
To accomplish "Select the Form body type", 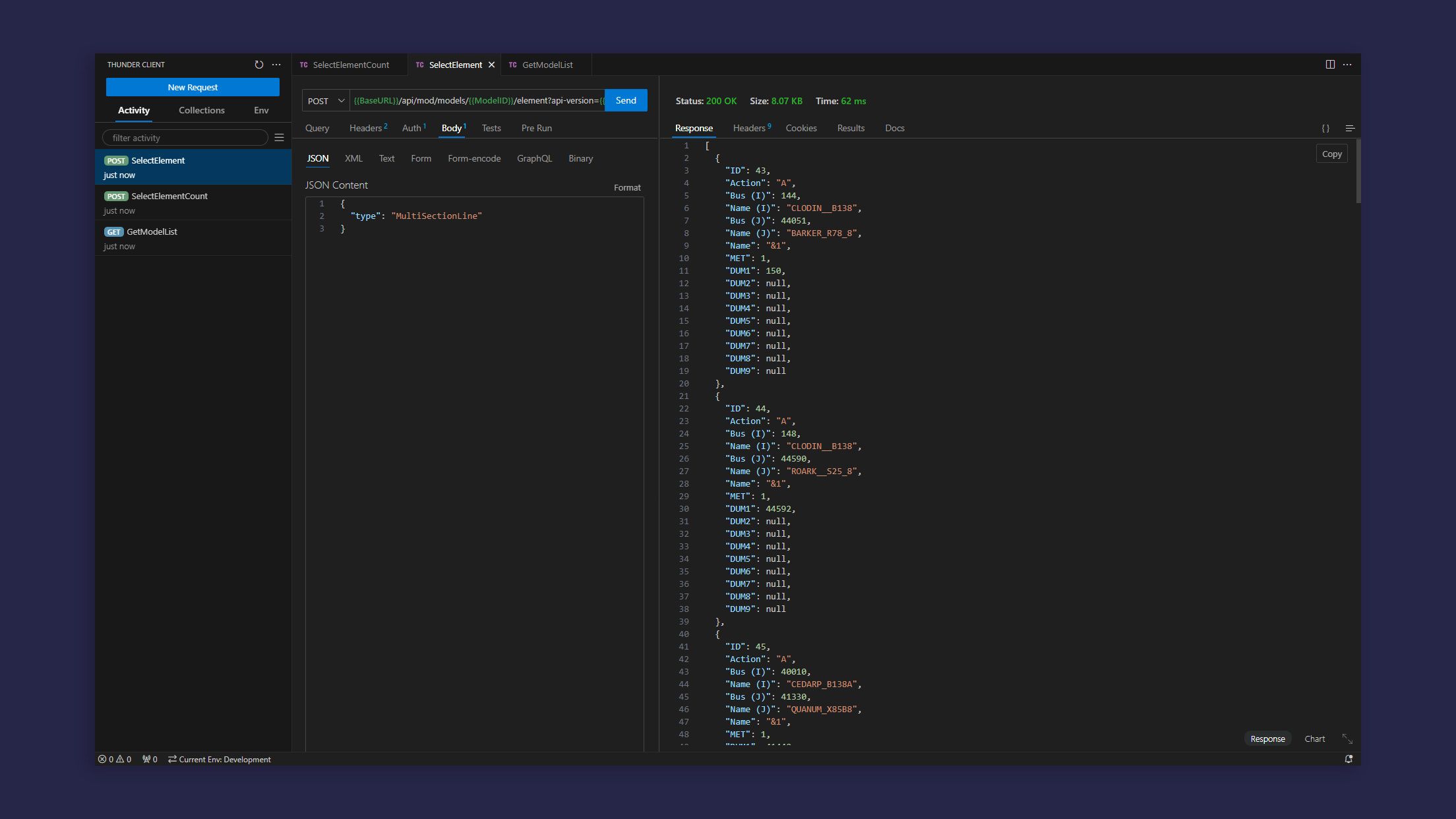I will pyautogui.click(x=421, y=158).
